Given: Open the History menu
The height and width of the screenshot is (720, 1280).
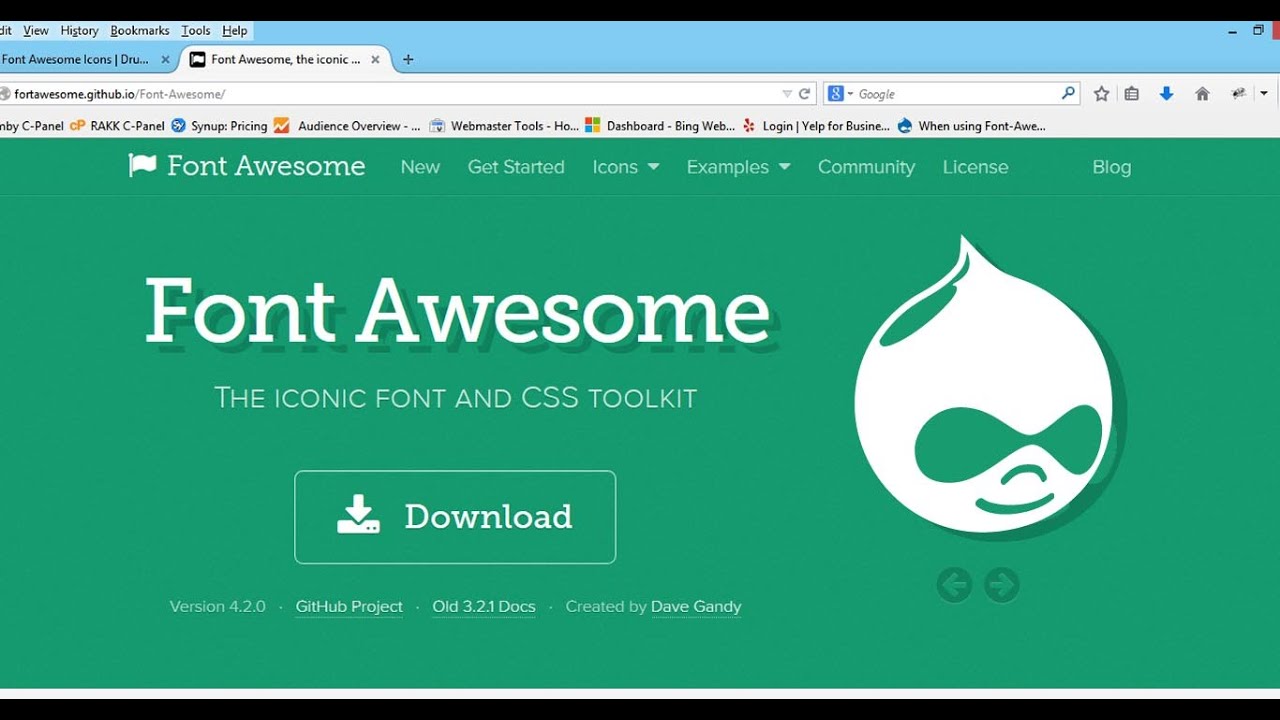Looking at the screenshot, I should [x=79, y=31].
